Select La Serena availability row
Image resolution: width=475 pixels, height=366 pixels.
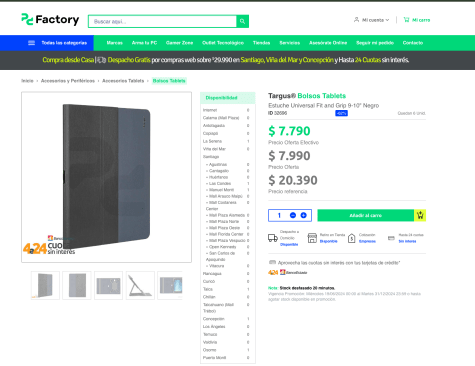(226, 141)
